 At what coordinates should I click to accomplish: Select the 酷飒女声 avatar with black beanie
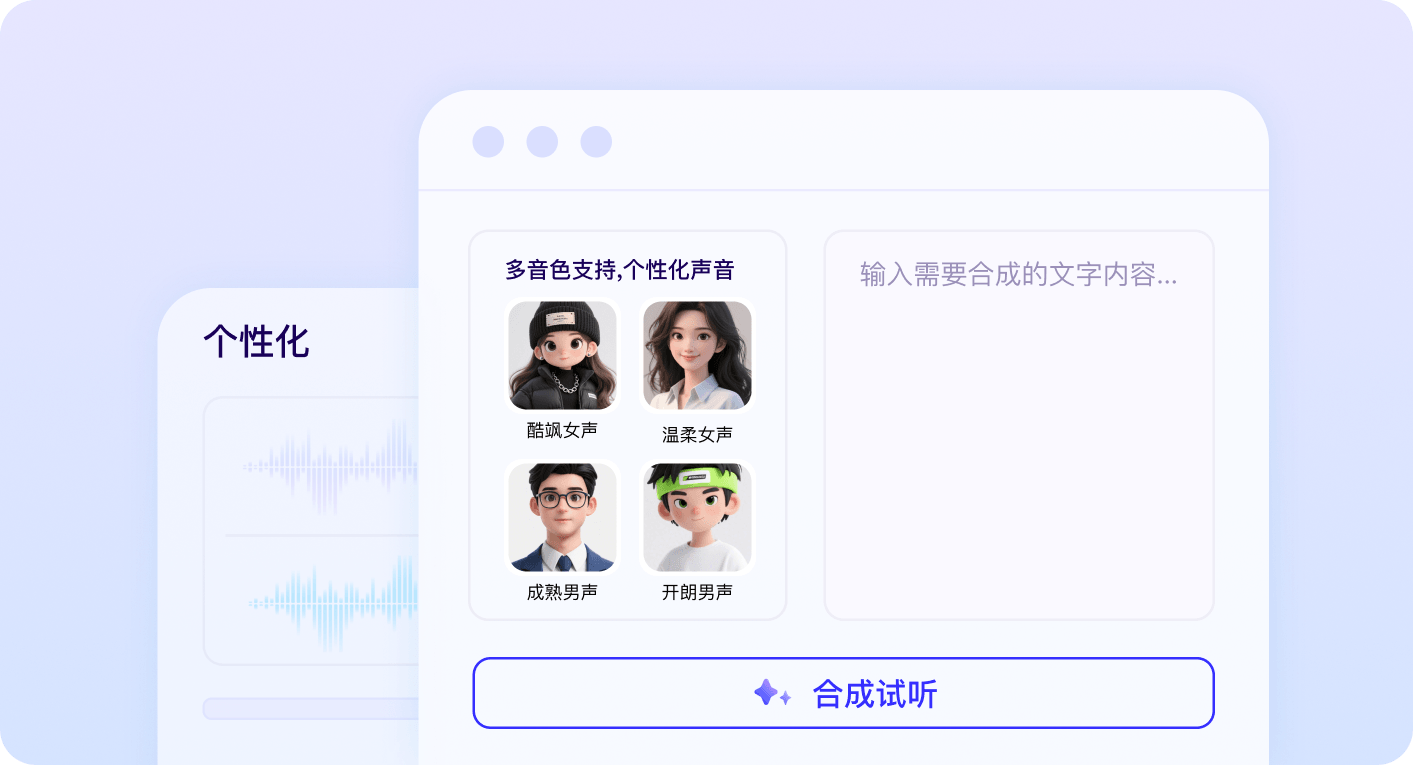[563, 356]
